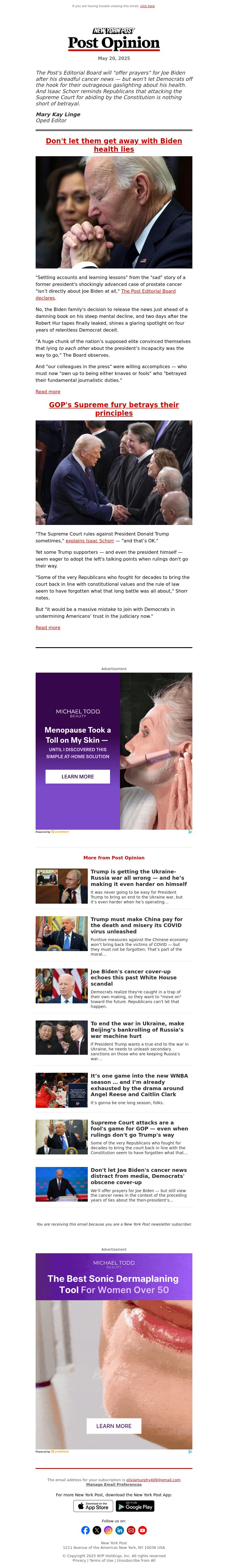Click the Download on the App Store badge
Viewport: 228px width, 1568px height.
pos(93,1506)
